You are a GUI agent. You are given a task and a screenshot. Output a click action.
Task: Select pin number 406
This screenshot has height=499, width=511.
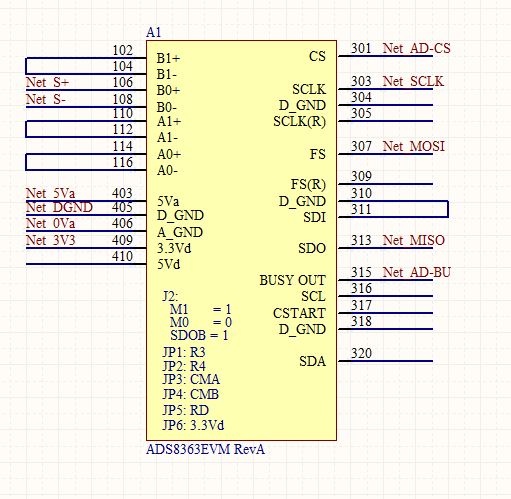click(x=122, y=223)
